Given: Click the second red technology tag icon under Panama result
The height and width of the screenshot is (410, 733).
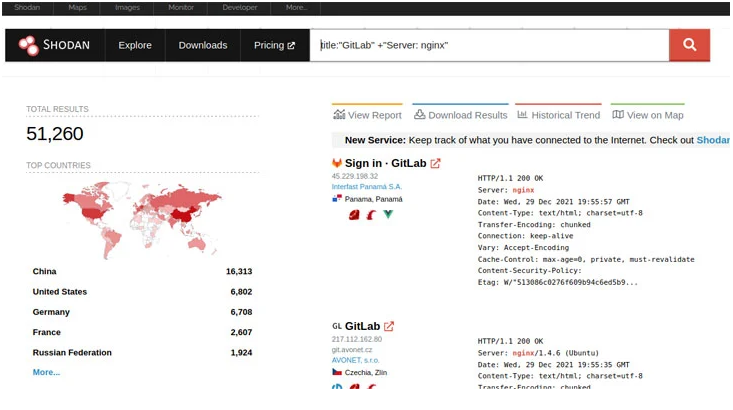Looking at the screenshot, I should pos(371,215).
